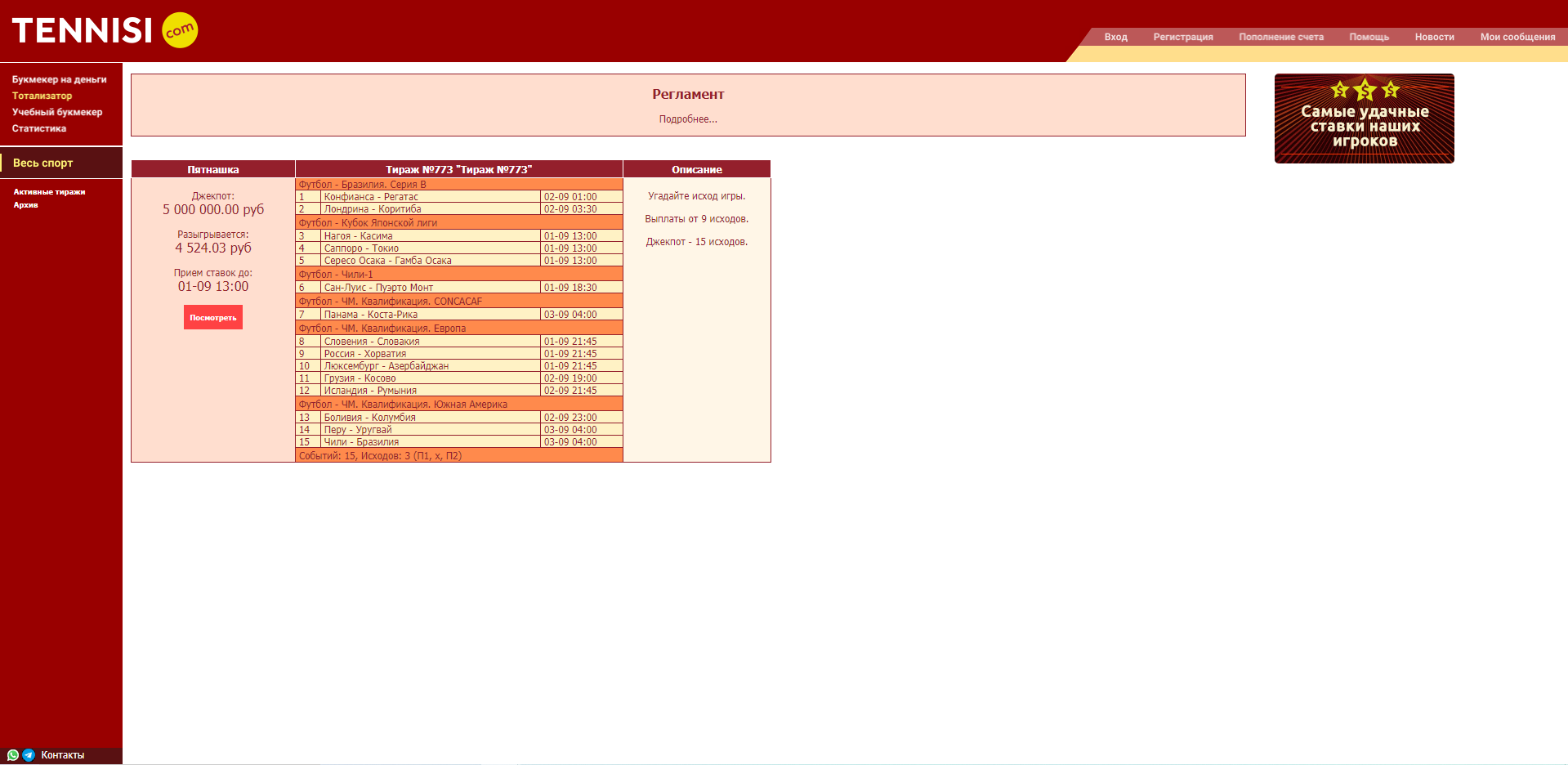Viewport: 1568px width, 765px height.
Task: Click the Вход menu item
Action: pyautogui.click(x=1115, y=37)
